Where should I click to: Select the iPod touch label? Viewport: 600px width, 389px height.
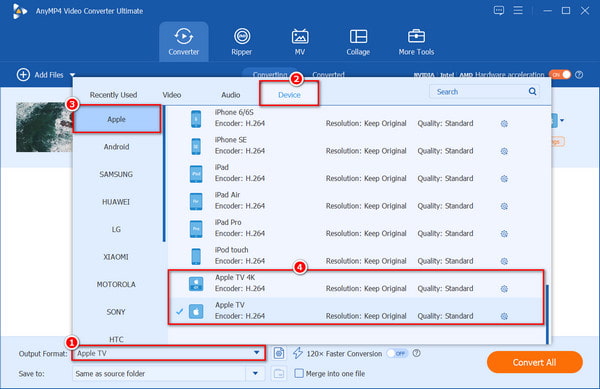[x=231, y=250]
